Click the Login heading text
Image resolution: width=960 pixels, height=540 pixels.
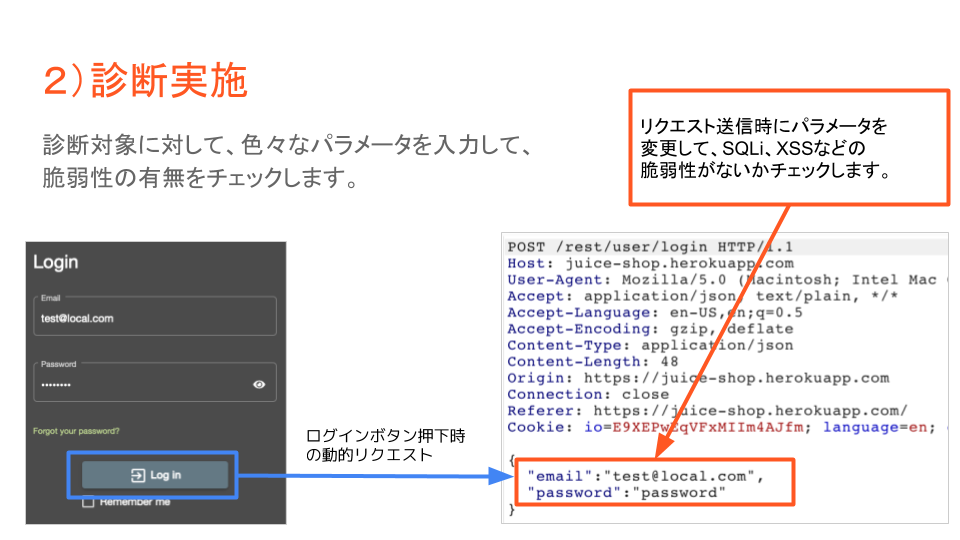(x=56, y=262)
